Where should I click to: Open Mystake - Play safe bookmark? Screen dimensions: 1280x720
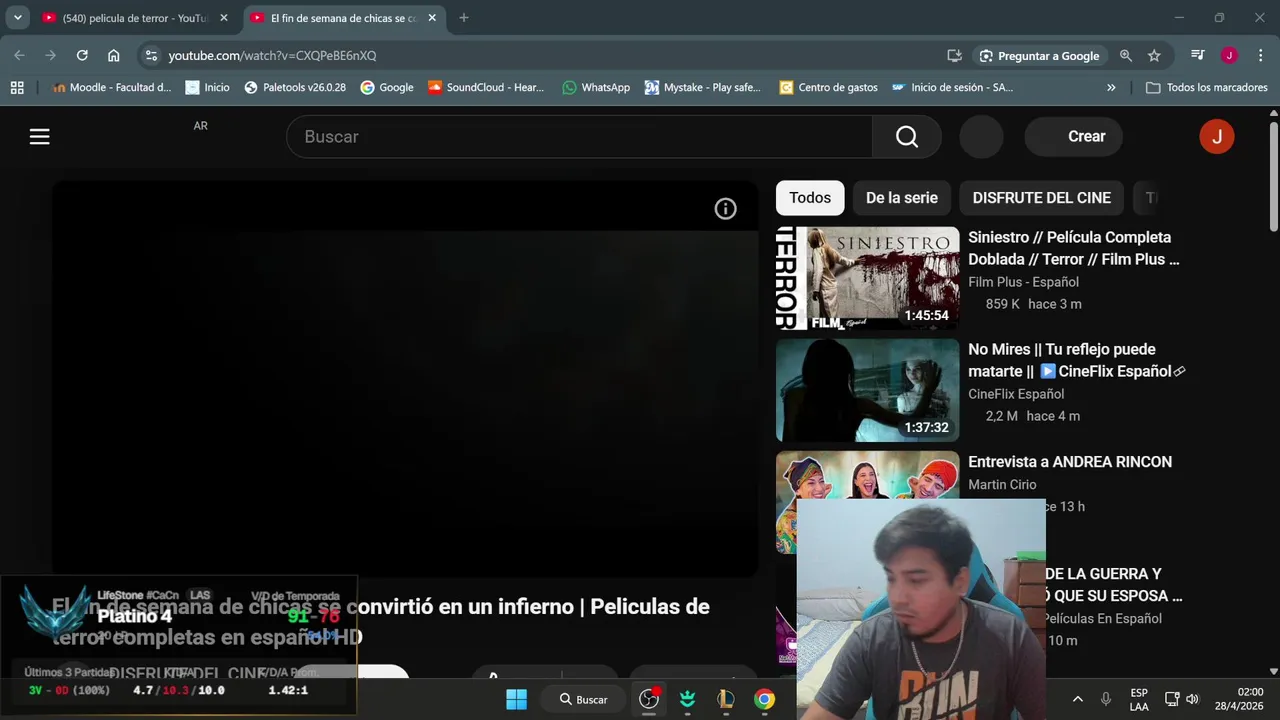coord(703,88)
